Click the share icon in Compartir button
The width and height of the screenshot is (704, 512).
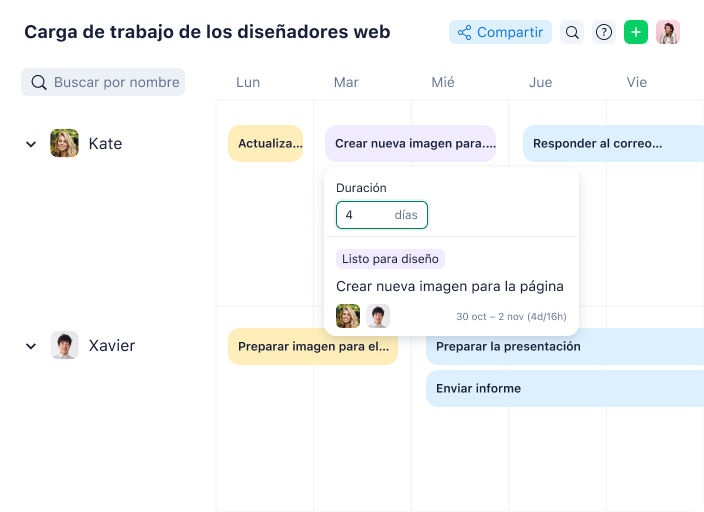[x=464, y=32]
